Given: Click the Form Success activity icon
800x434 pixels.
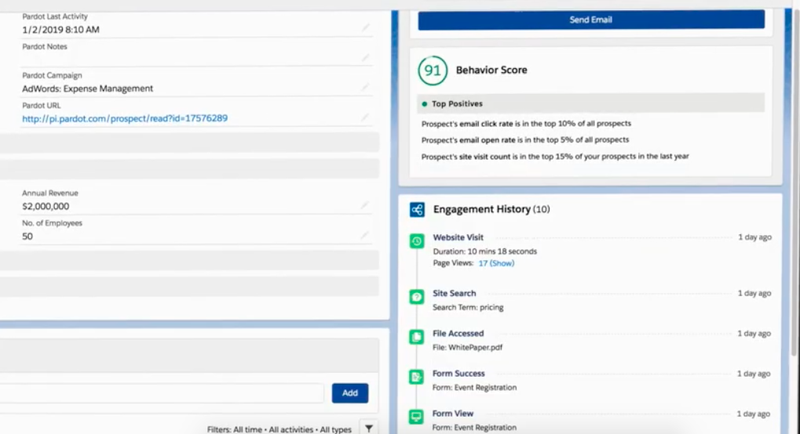Looking at the screenshot, I should pyautogui.click(x=417, y=377).
